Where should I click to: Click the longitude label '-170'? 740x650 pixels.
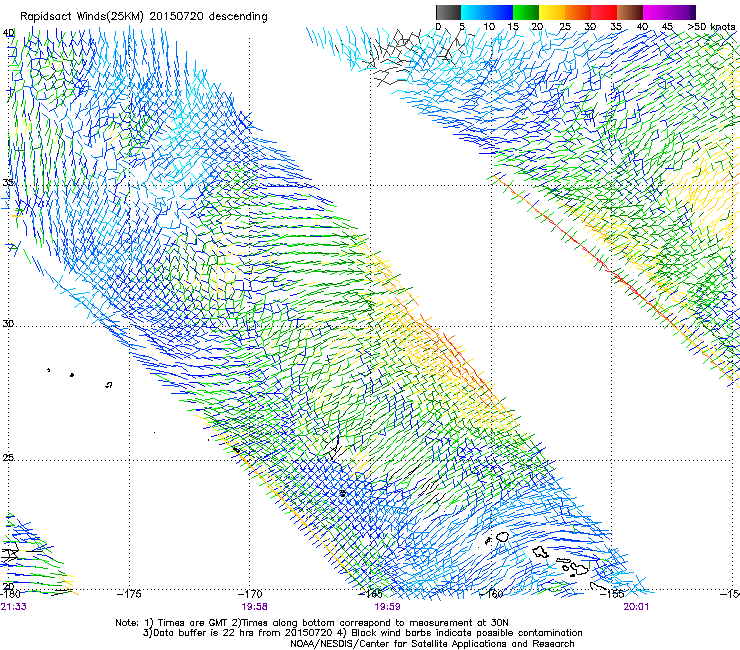click(250, 594)
